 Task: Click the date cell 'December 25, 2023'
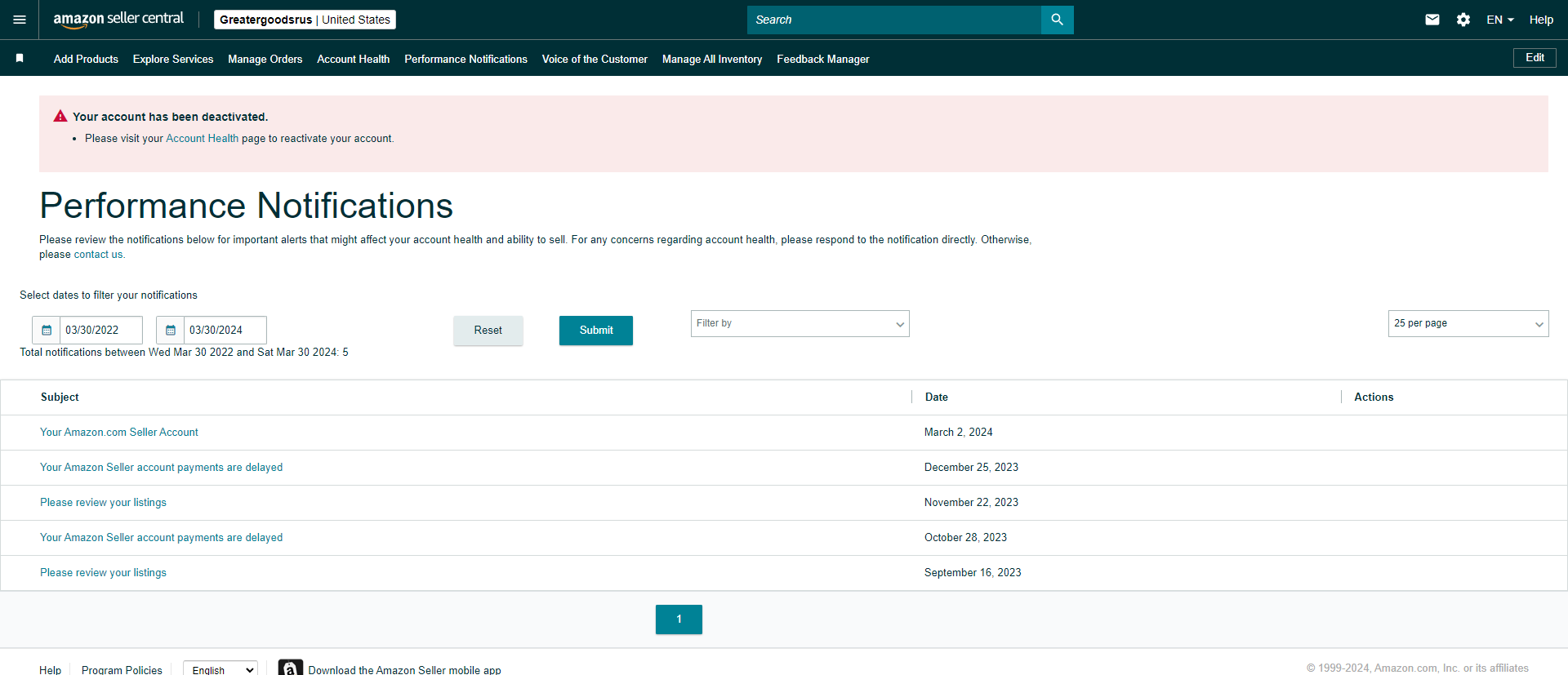coord(971,468)
